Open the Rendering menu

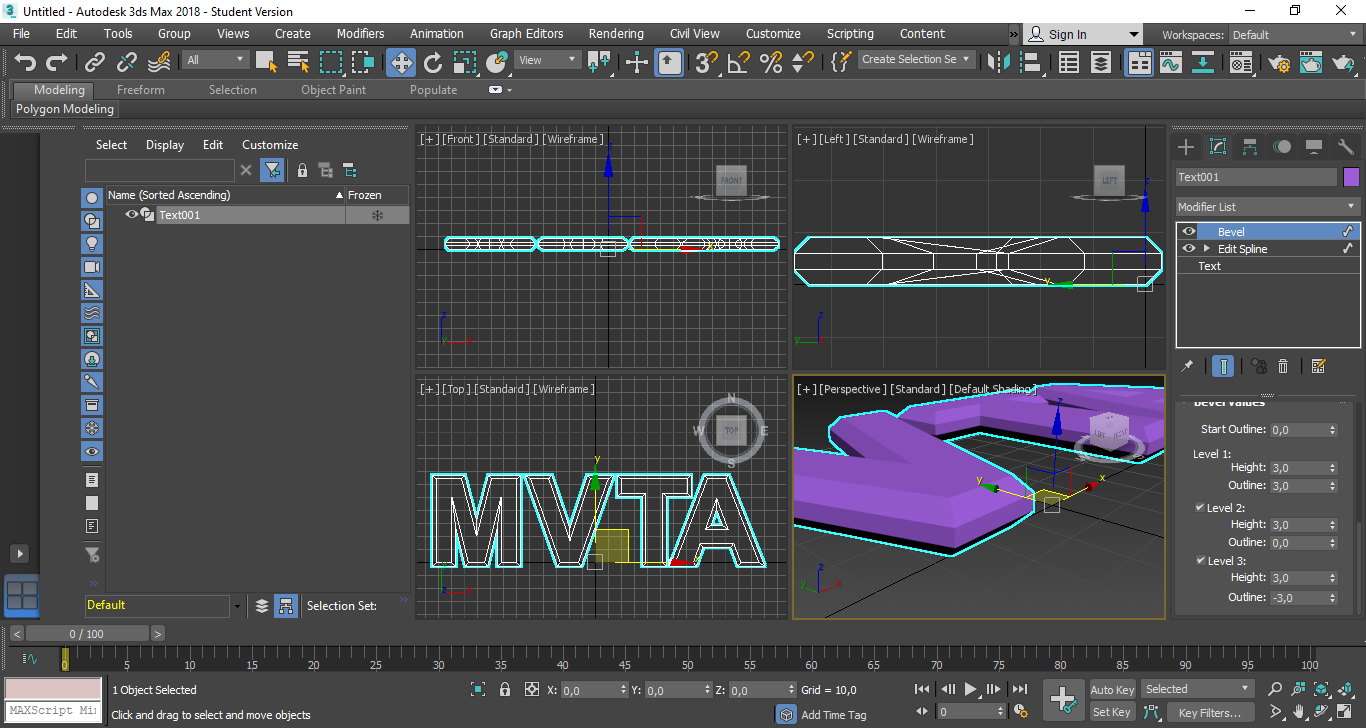click(x=616, y=33)
